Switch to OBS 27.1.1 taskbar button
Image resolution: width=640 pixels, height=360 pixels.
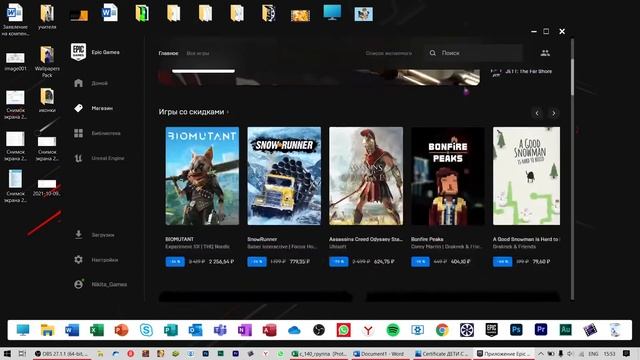(x=61, y=354)
